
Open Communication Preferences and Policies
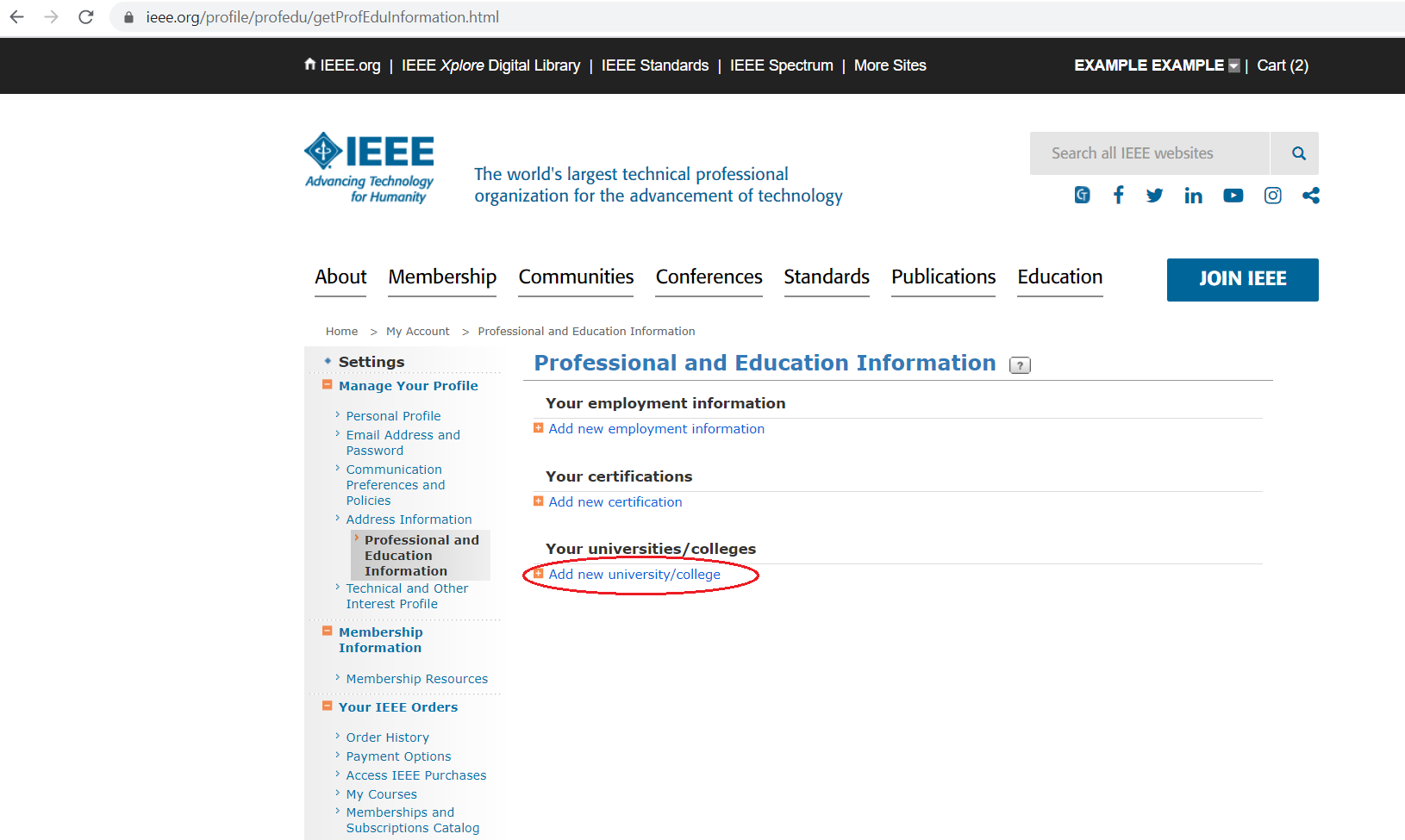point(396,485)
